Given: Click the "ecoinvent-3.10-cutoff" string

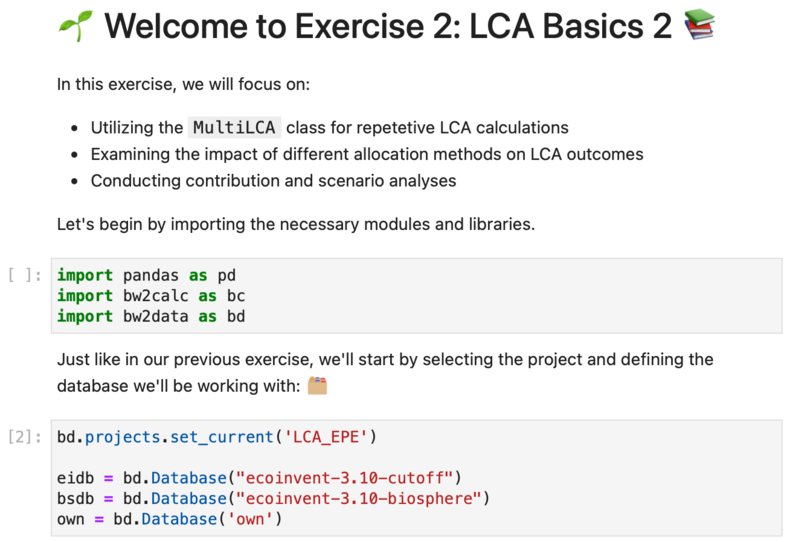Looking at the screenshot, I should pyautogui.click(x=345, y=478).
